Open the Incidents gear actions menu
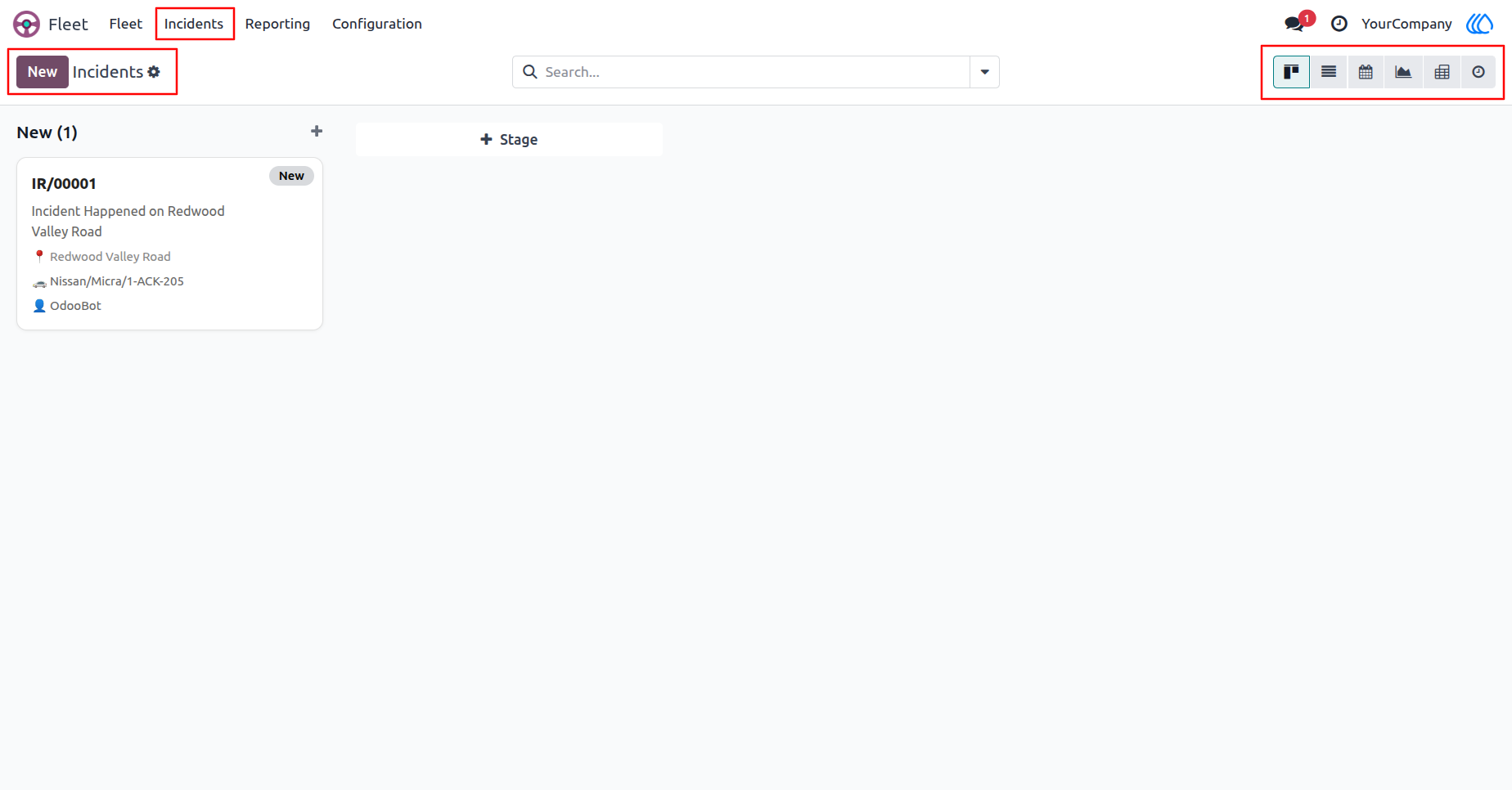1512x790 pixels. point(154,72)
